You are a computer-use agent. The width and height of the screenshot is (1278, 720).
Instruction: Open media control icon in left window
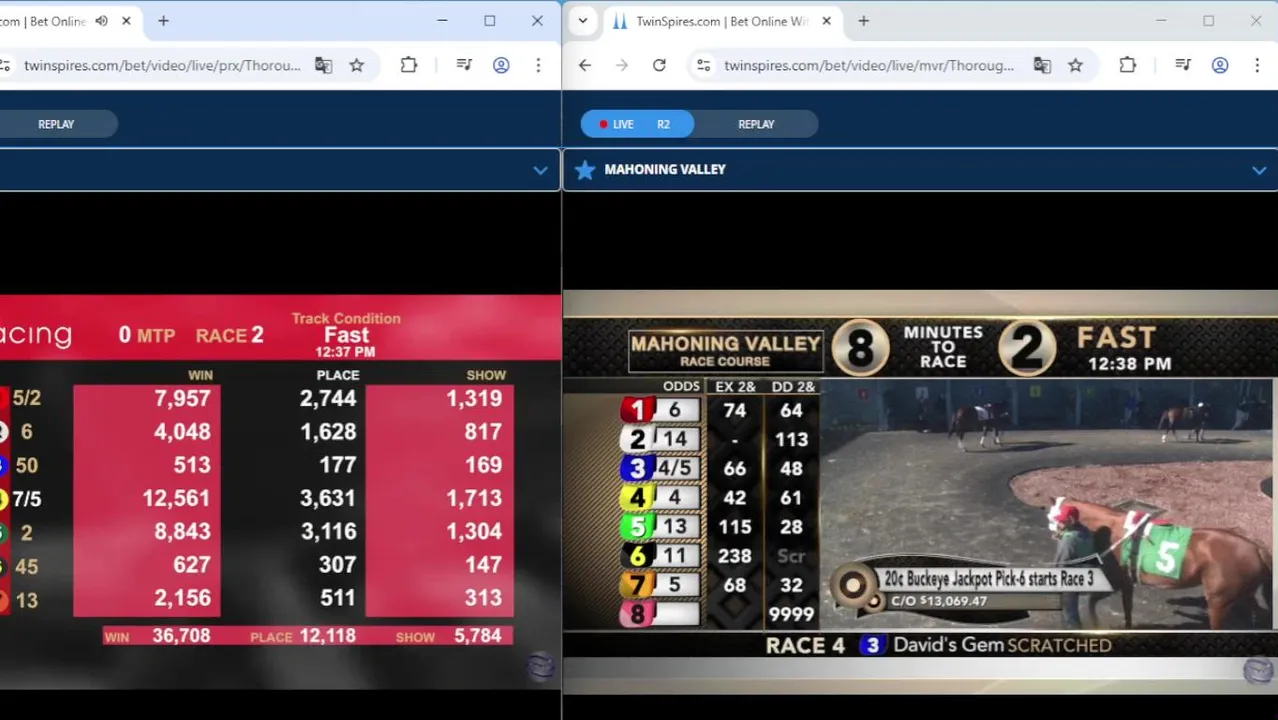click(x=464, y=65)
